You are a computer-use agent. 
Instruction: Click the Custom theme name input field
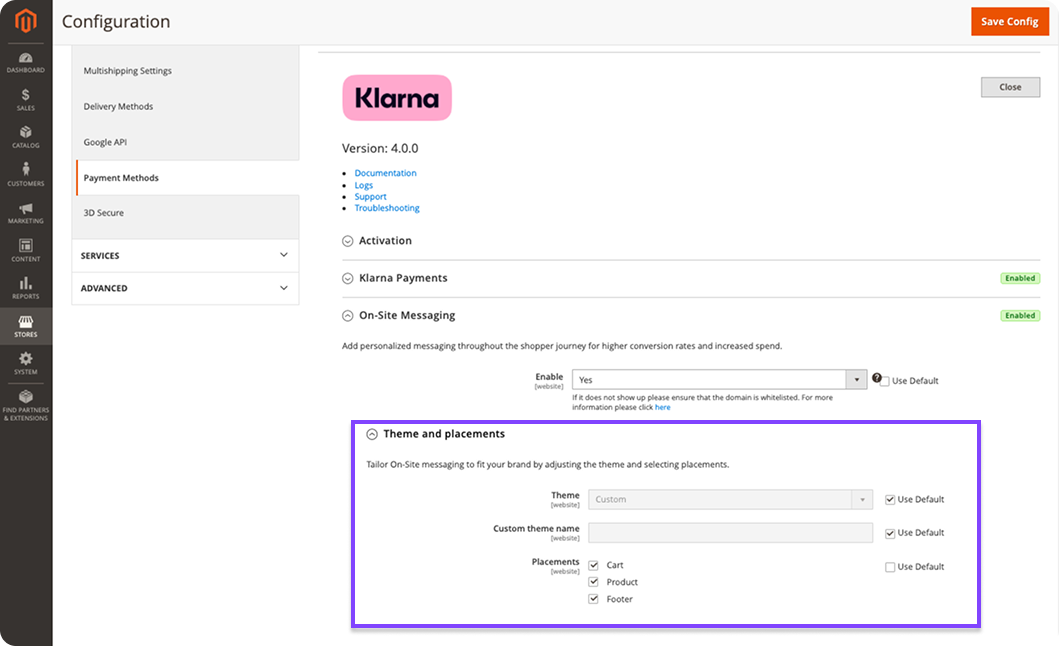[730, 533]
